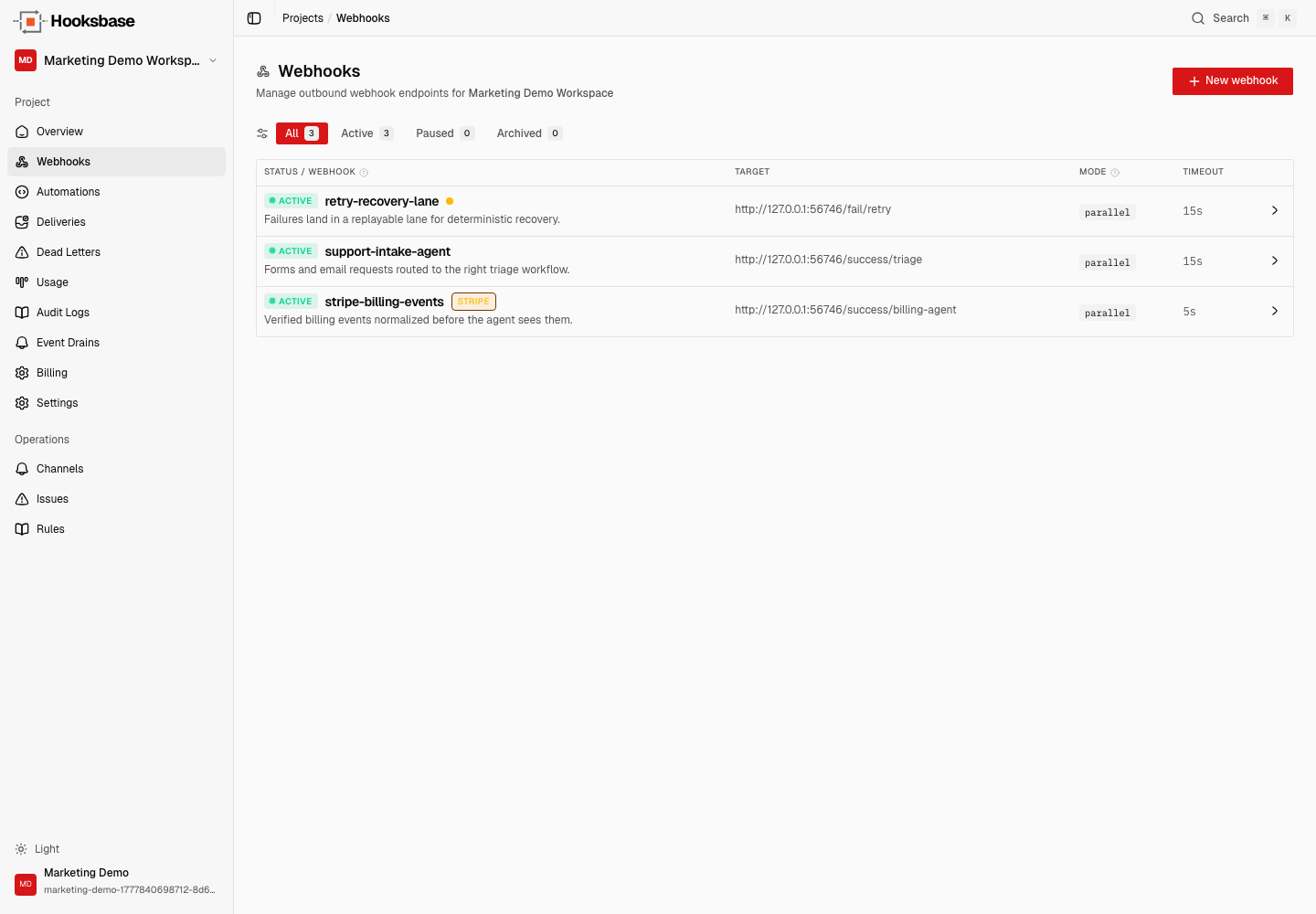The width and height of the screenshot is (1316, 914).
Task: Click the Marketing Demo user avatar
Action: point(26,884)
